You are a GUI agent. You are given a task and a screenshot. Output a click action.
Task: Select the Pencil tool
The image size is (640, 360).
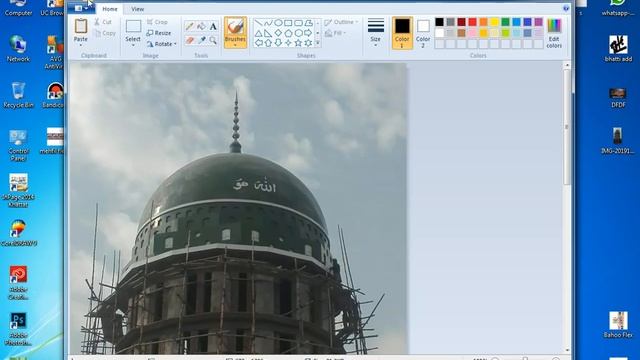click(x=189, y=27)
